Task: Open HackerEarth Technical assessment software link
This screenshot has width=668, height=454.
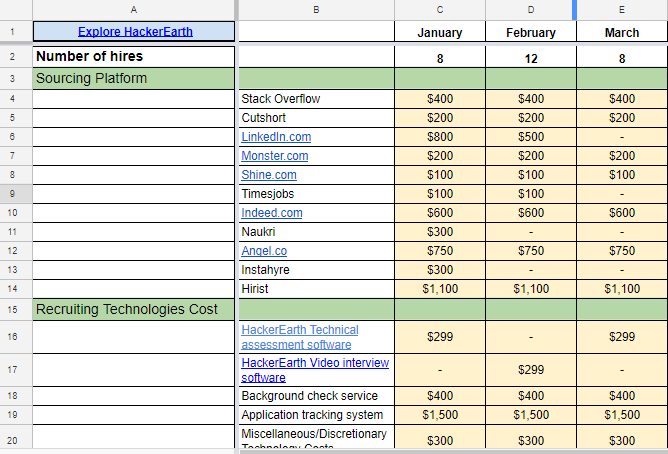Action: 300,337
